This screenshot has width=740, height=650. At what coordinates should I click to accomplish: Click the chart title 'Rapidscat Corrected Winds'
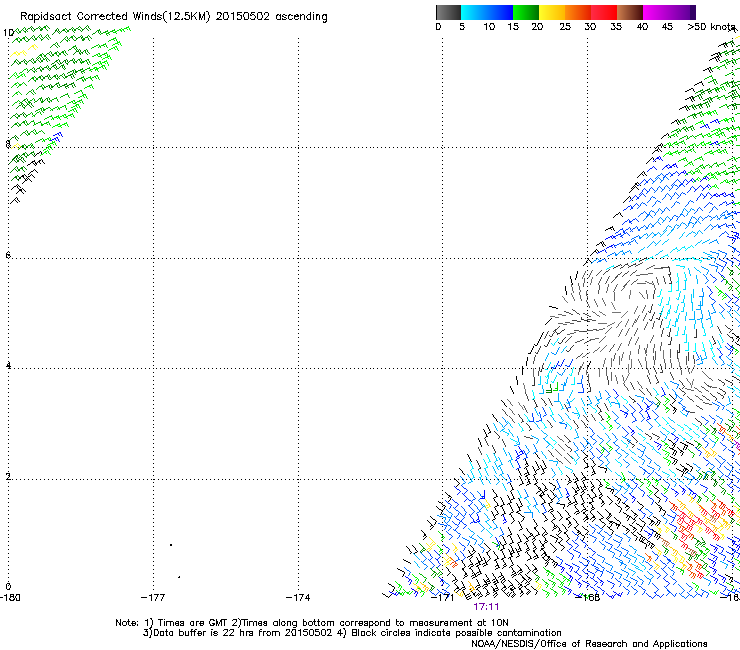pyautogui.click(x=115, y=17)
